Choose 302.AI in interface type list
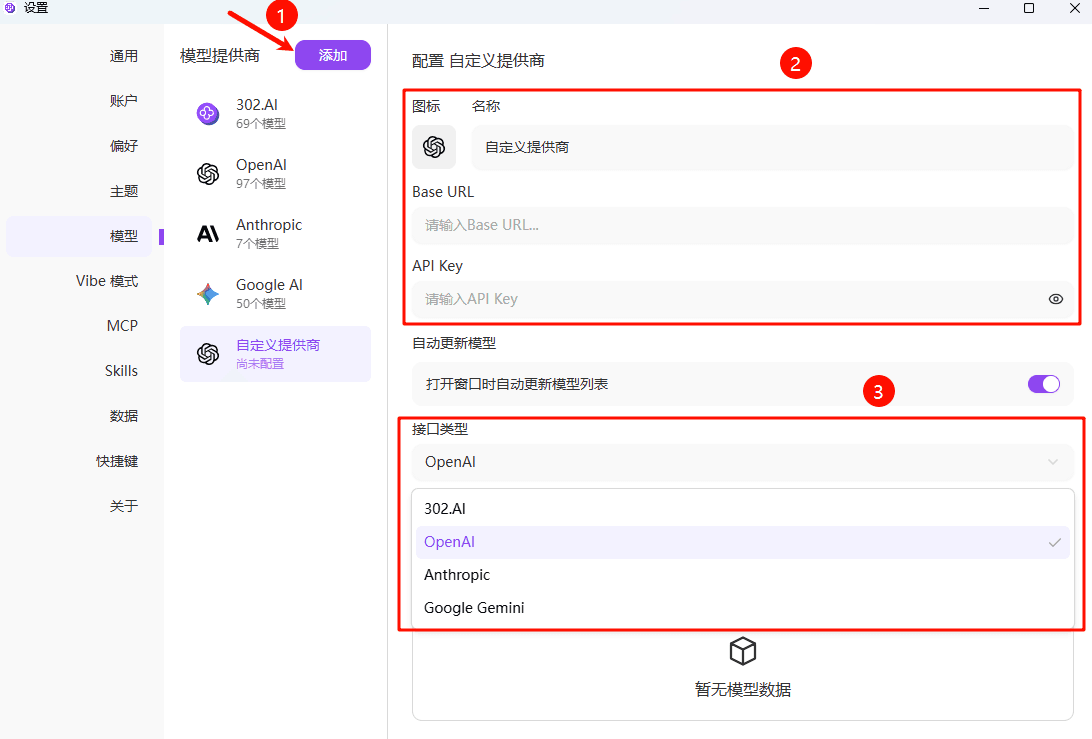Screen dimensions: 1092x739 [742, 508]
